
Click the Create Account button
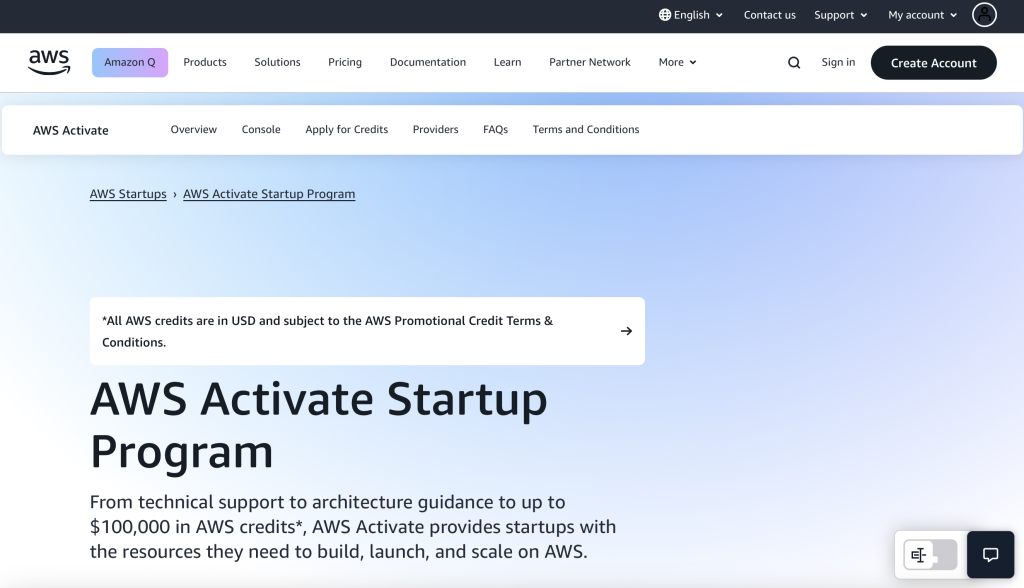[933, 62]
